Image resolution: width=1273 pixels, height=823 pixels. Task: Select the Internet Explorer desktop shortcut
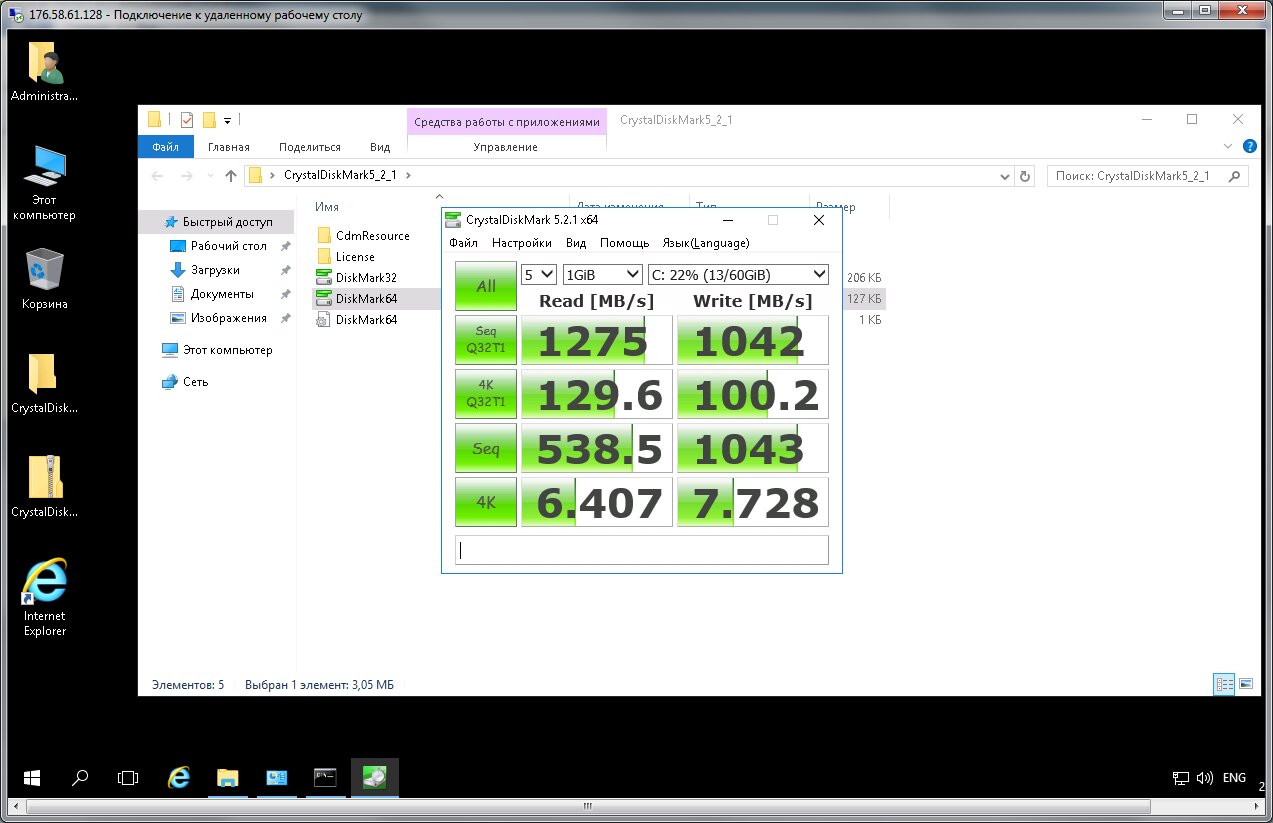click(44, 598)
